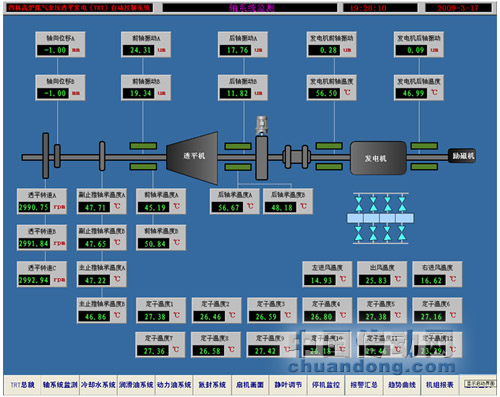500x397 pixels.
Task: Select the 轴向位移A value display
Action: (x=53, y=50)
